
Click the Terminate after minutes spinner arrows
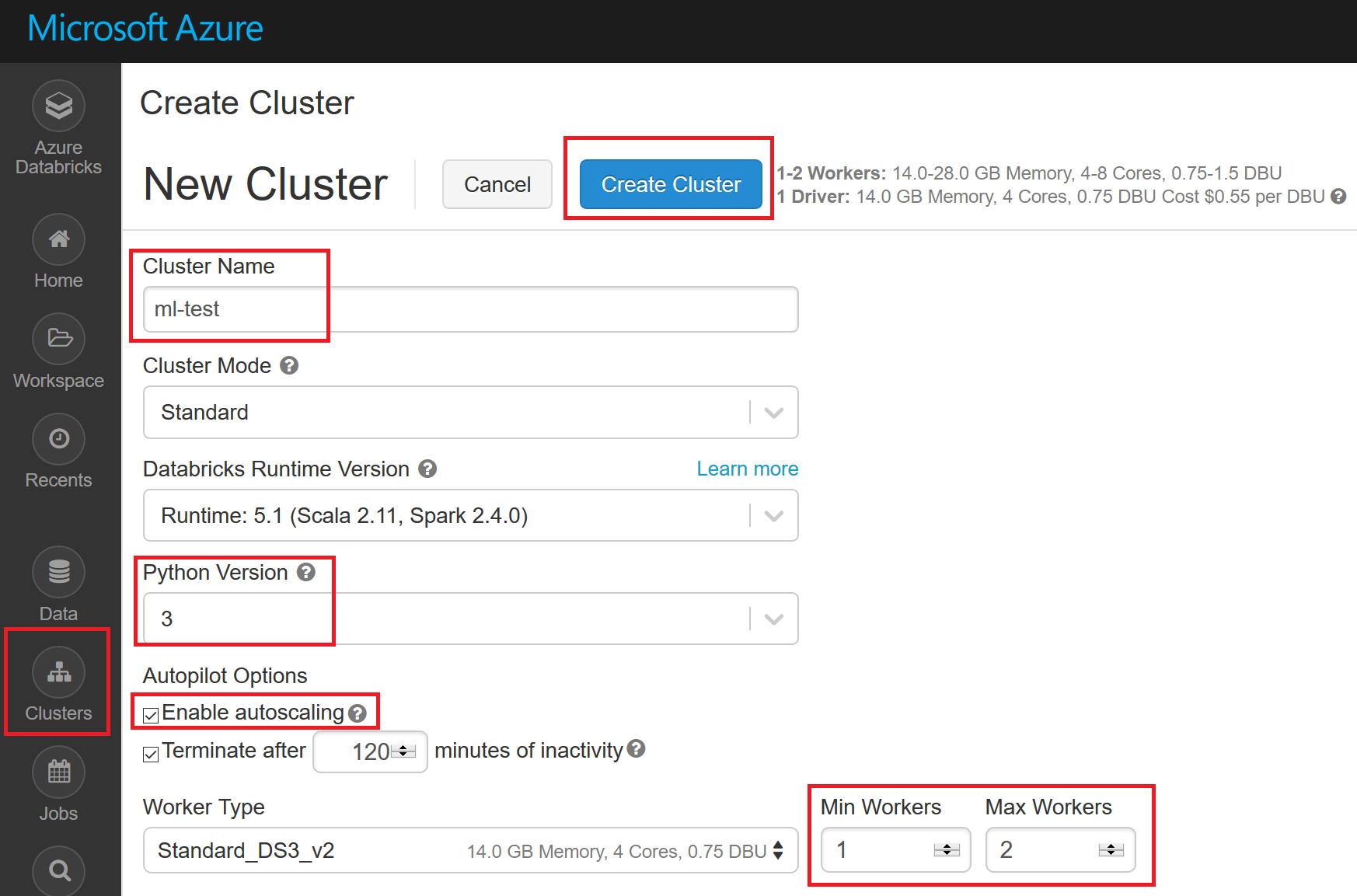pos(404,751)
